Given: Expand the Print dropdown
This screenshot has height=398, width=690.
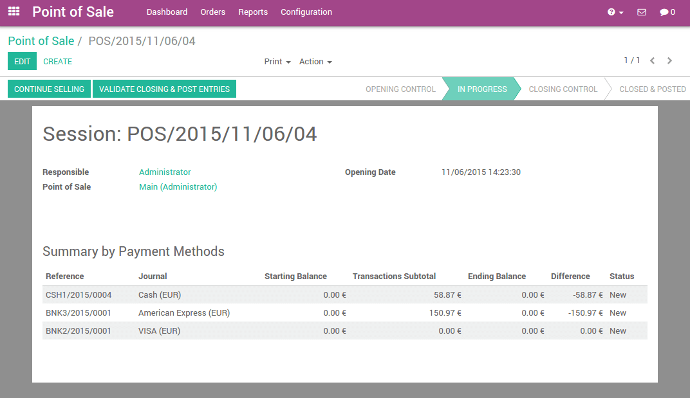Looking at the screenshot, I should (x=277, y=62).
